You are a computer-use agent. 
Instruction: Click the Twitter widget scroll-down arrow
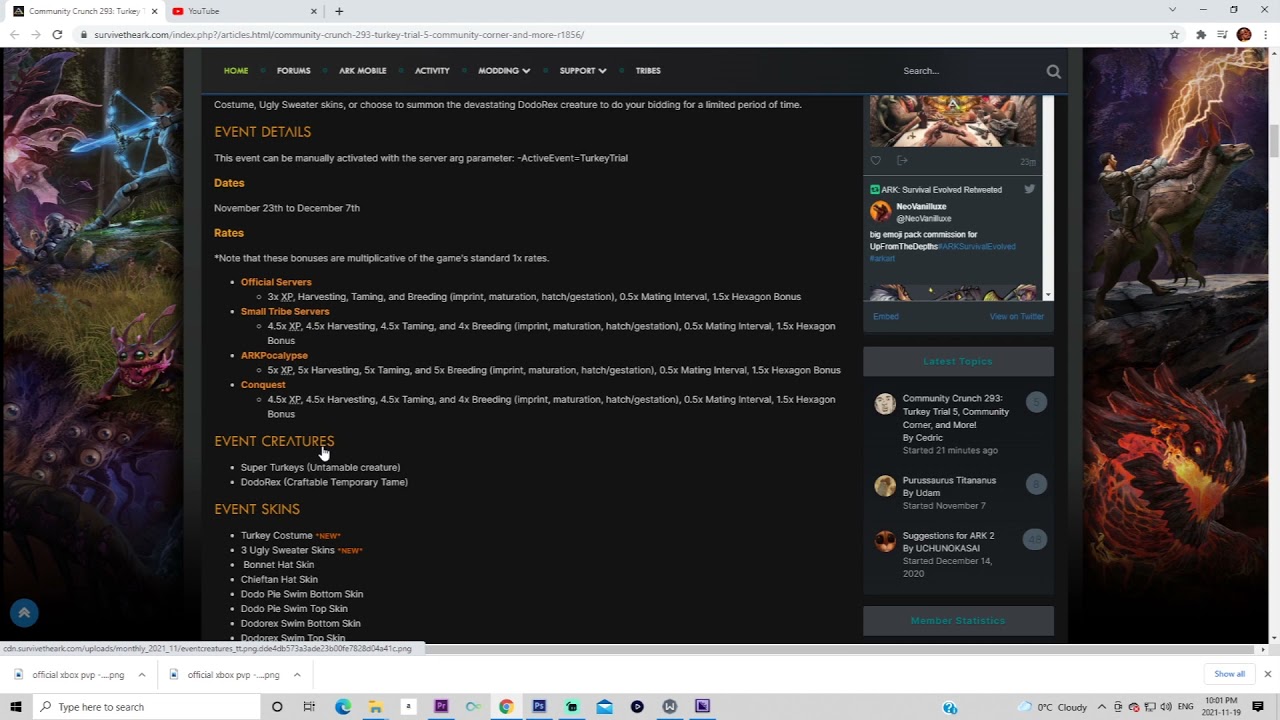(1048, 295)
